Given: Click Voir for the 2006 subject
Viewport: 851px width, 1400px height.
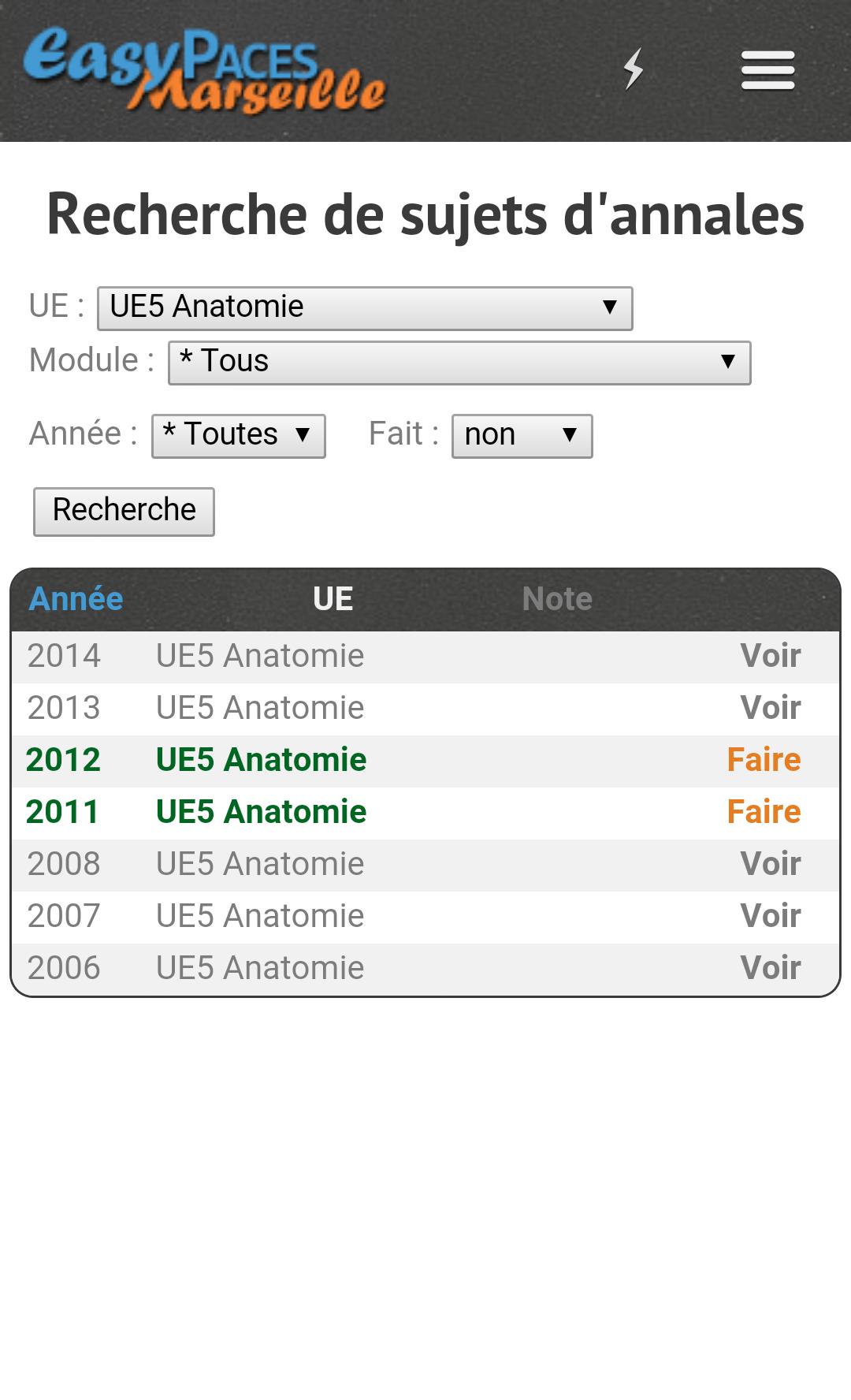Looking at the screenshot, I should point(770,968).
